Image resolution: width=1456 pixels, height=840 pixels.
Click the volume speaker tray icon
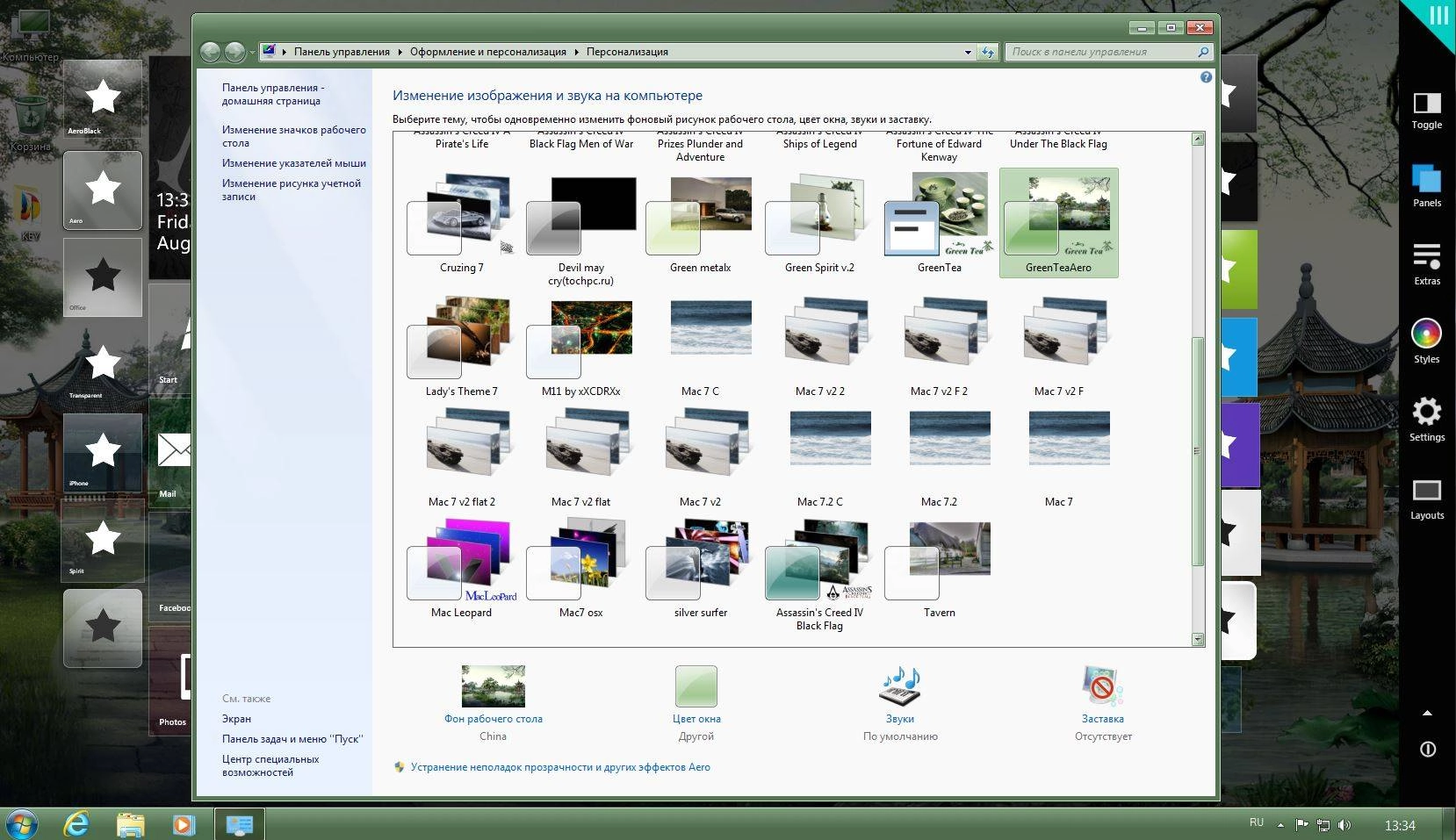click(1344, 825)
